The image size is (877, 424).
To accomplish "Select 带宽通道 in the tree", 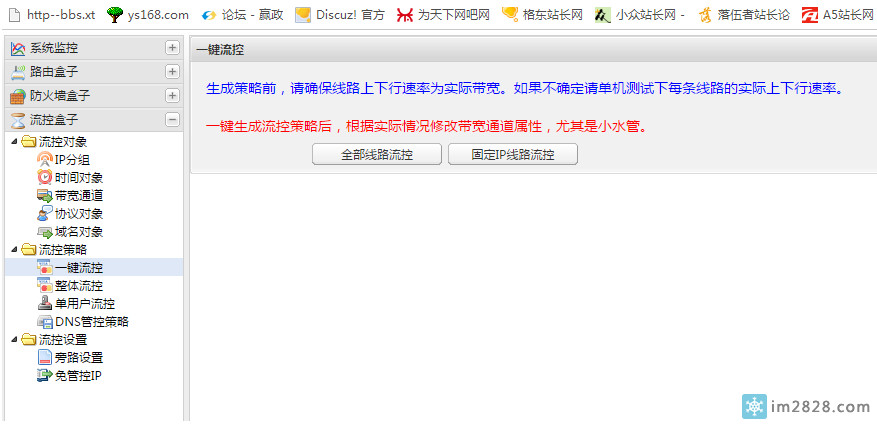I will click(x=79, y=196).
